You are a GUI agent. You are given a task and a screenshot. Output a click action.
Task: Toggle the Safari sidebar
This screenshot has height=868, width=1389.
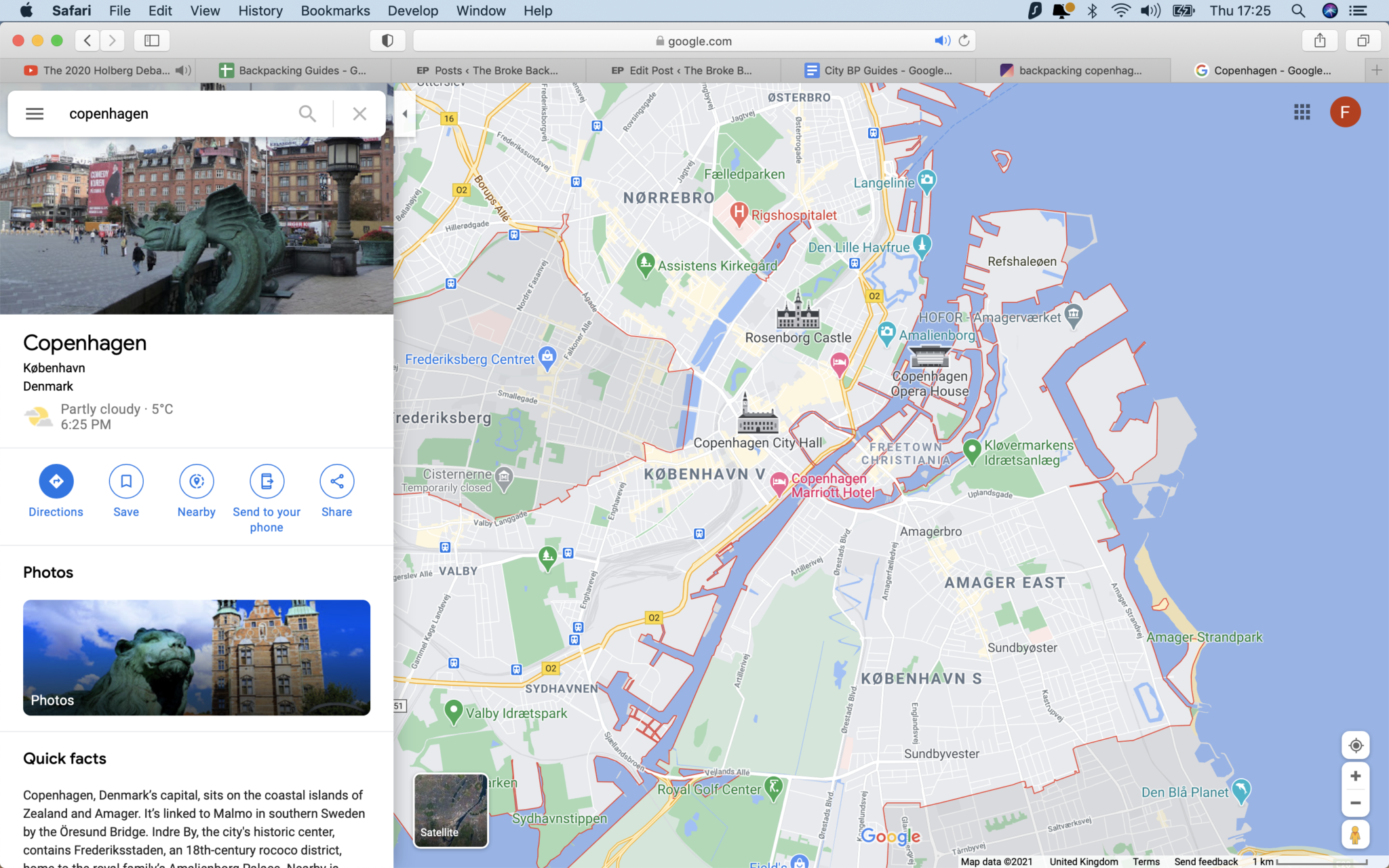pos(152,41)
